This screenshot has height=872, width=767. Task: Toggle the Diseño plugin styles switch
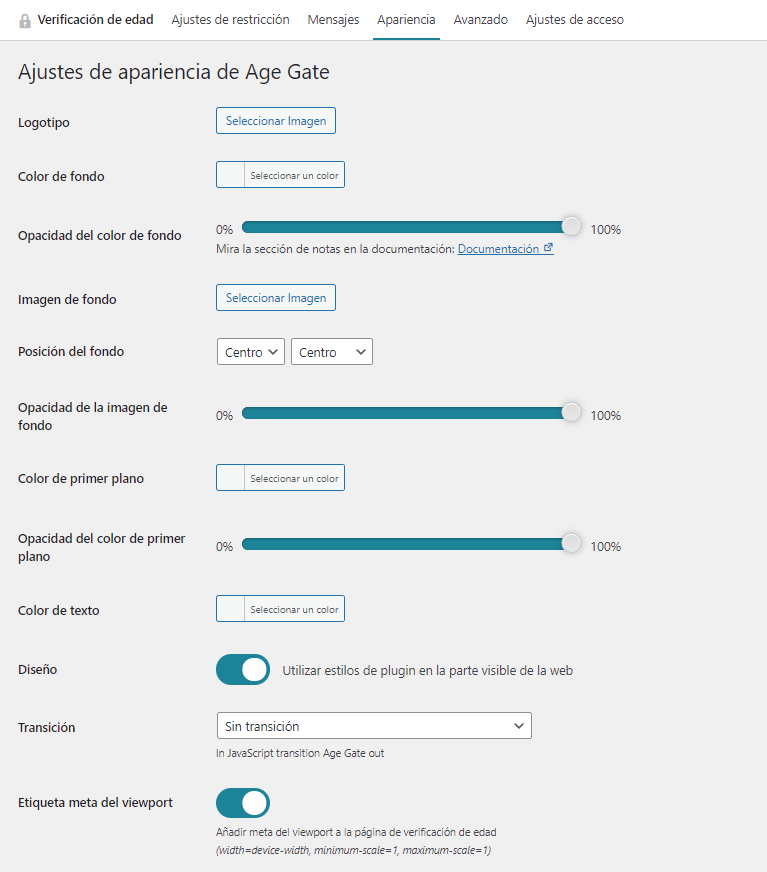243,670
